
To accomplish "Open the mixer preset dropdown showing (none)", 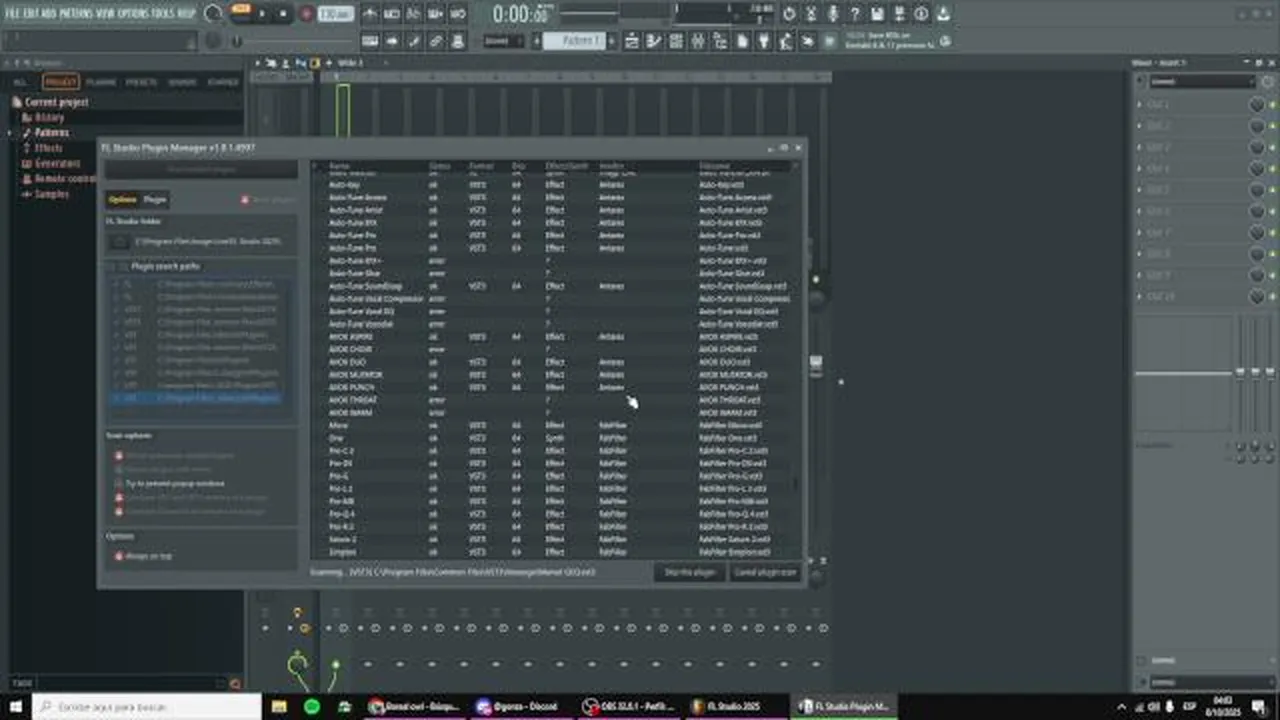I will pyautogui.click(x=1201, y=81).
